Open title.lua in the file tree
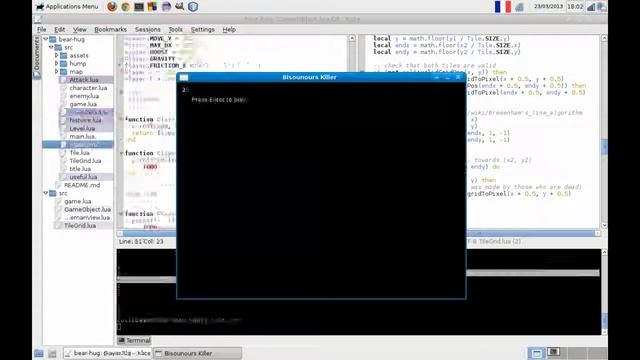This screenshot has width=640, height=360. coord(80,169)
